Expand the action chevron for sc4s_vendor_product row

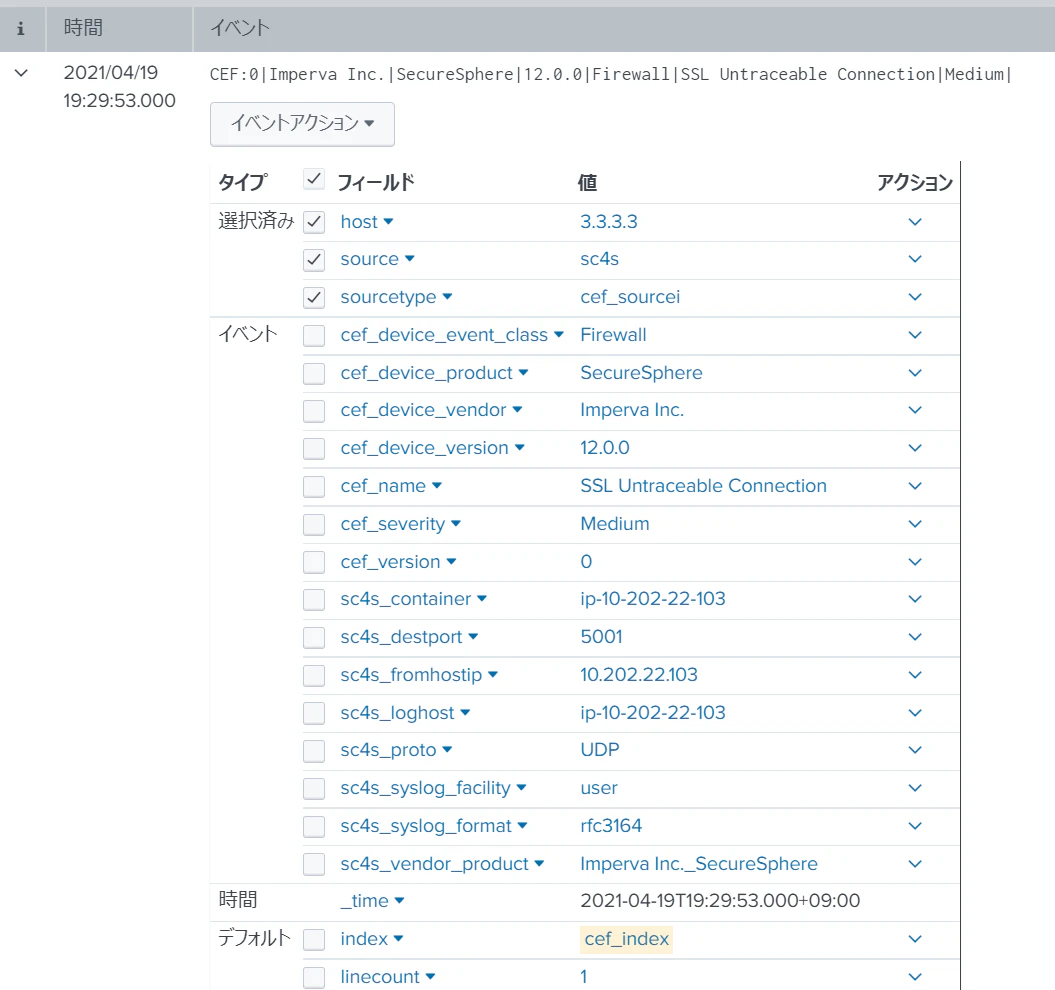915,863
